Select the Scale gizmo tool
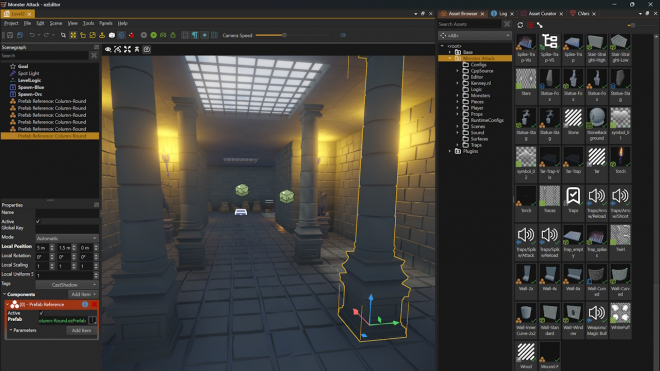660x371 pixels. 92,35
